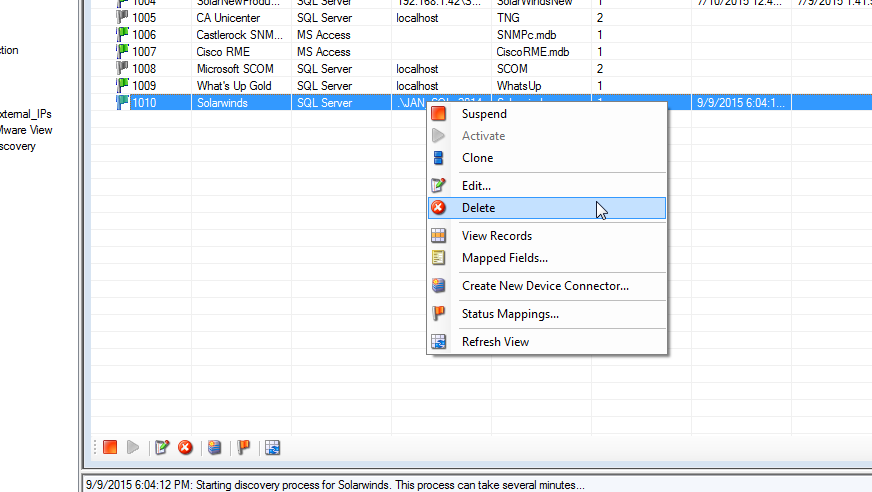Open Status Mappings via bottom toolbar flag icon
Image resolution: width=872 pixels, height=492 pixels.
pyautogui.click(x=243, y=447)
